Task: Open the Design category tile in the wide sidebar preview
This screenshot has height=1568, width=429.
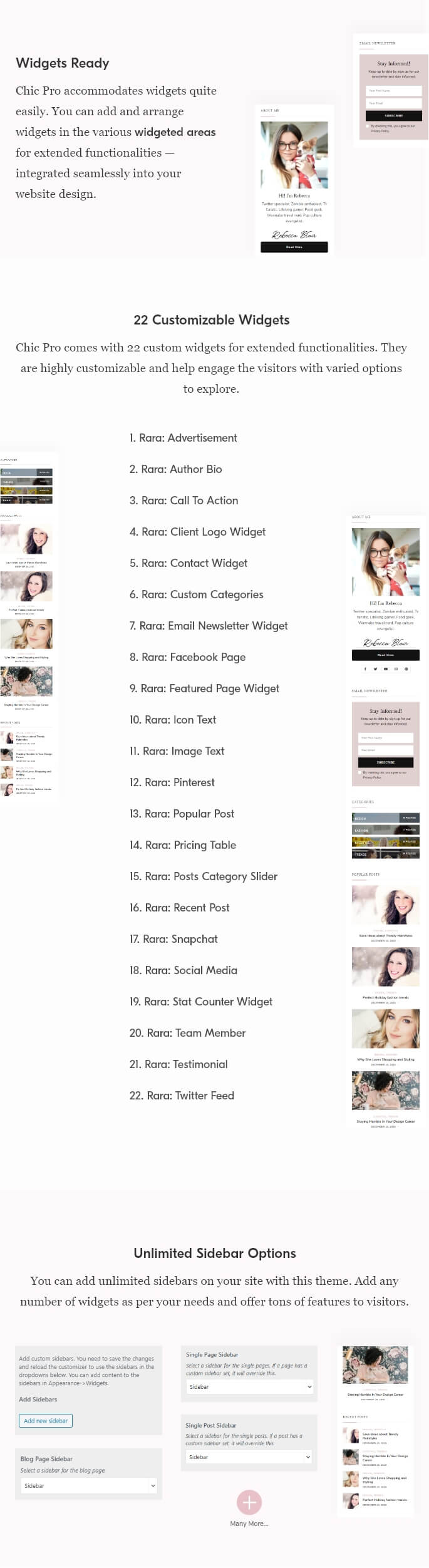Action: point(385,818)
